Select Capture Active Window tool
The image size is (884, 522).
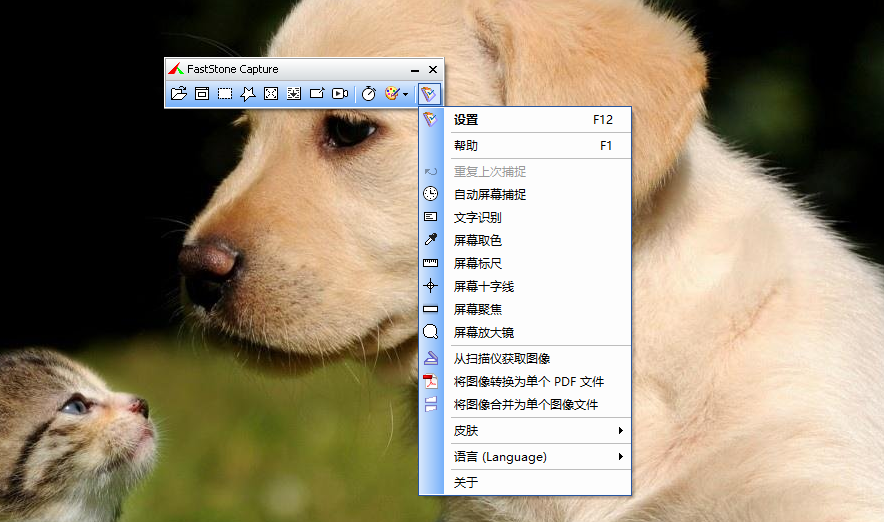click(202, 94)
